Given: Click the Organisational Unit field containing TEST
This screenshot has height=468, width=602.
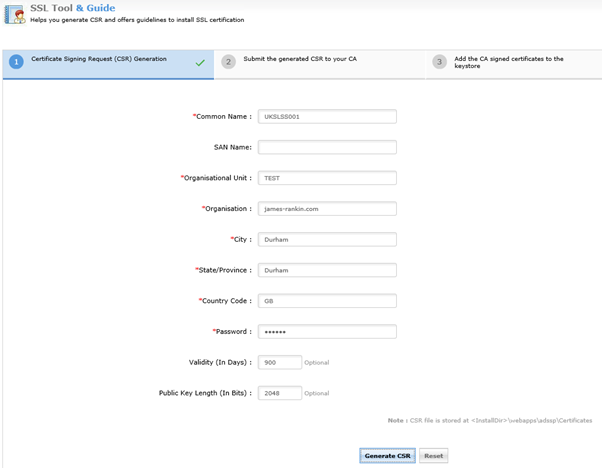Looking at the screenshot, I should [x=327, y=178].
